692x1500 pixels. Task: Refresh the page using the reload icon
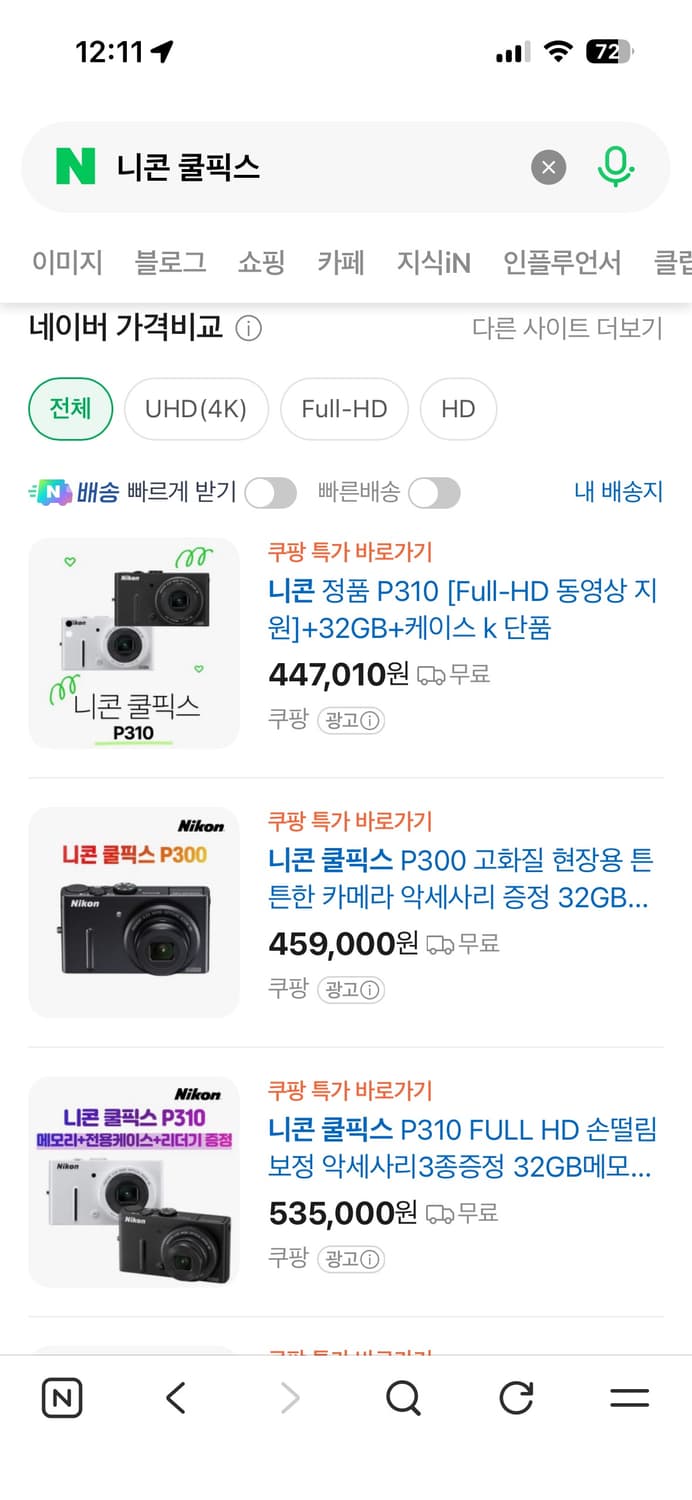[515, 1397]
